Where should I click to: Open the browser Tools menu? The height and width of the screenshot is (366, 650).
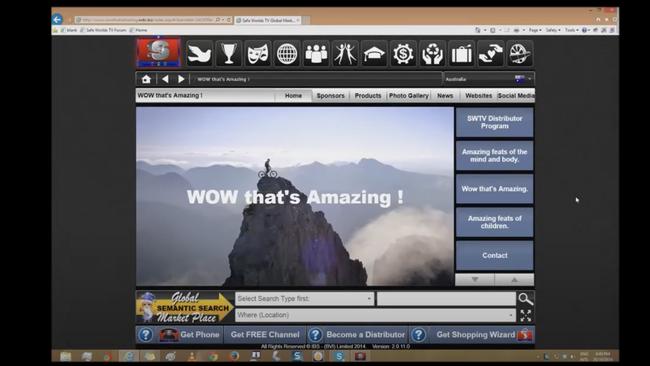coord(572,30)
